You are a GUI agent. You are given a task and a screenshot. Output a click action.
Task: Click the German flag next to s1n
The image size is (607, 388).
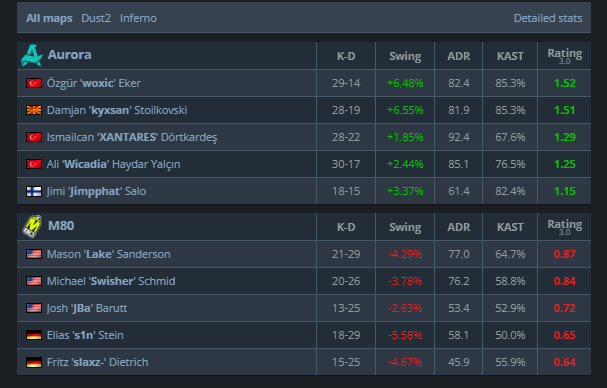tap(34, 335)
